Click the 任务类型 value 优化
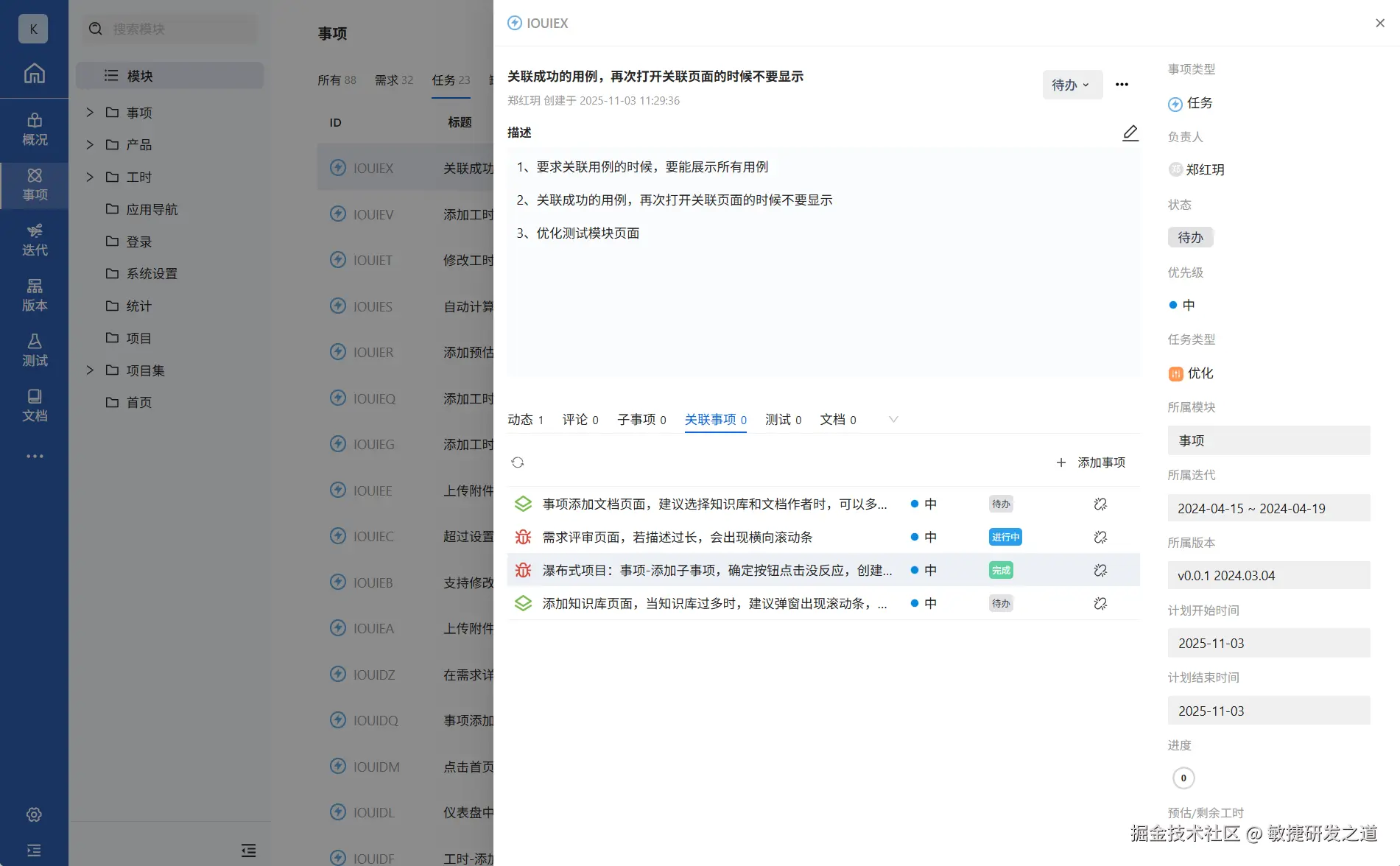 1191,373
